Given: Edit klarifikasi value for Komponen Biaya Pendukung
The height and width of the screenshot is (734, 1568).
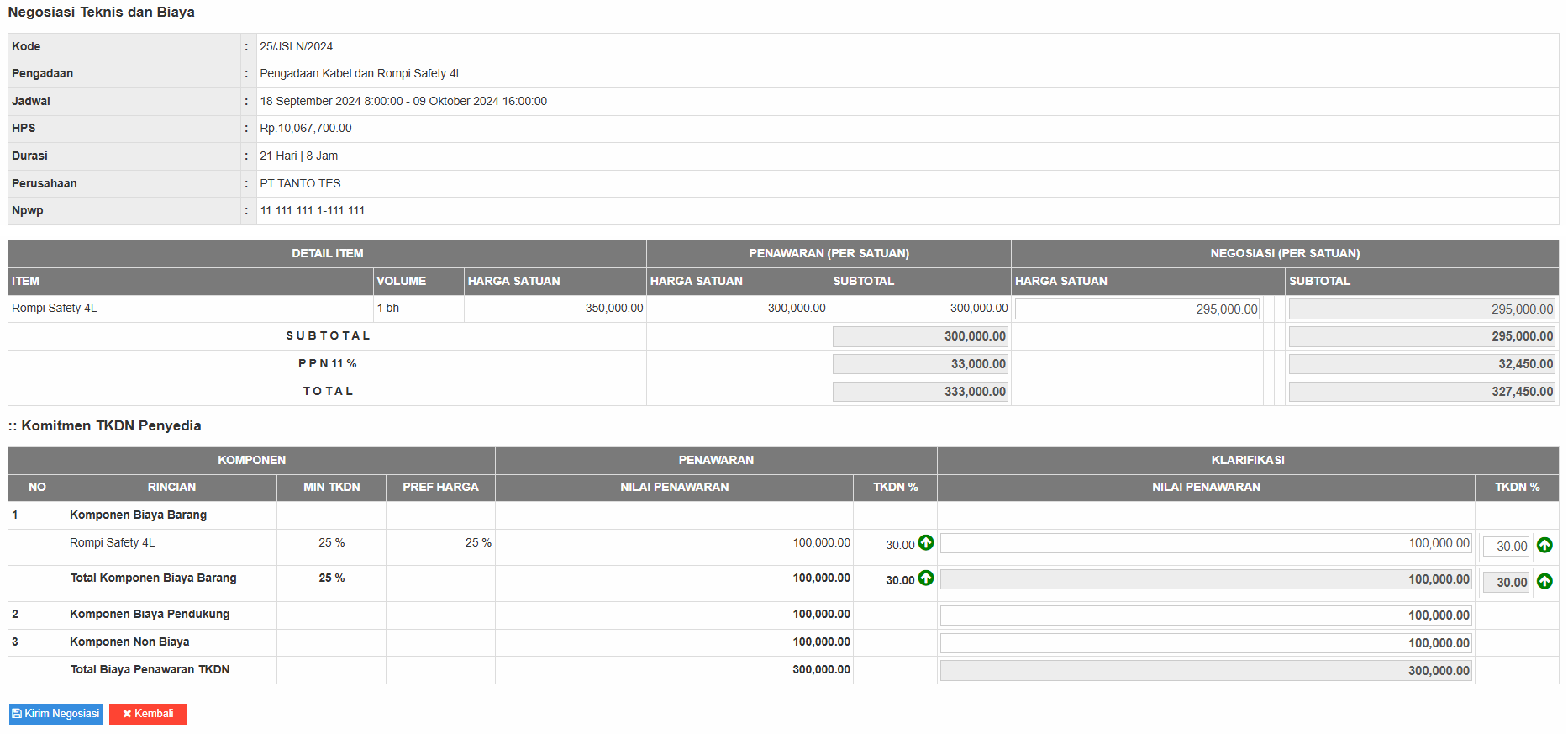Looking at the screenshot, I should click(1206, 615).
